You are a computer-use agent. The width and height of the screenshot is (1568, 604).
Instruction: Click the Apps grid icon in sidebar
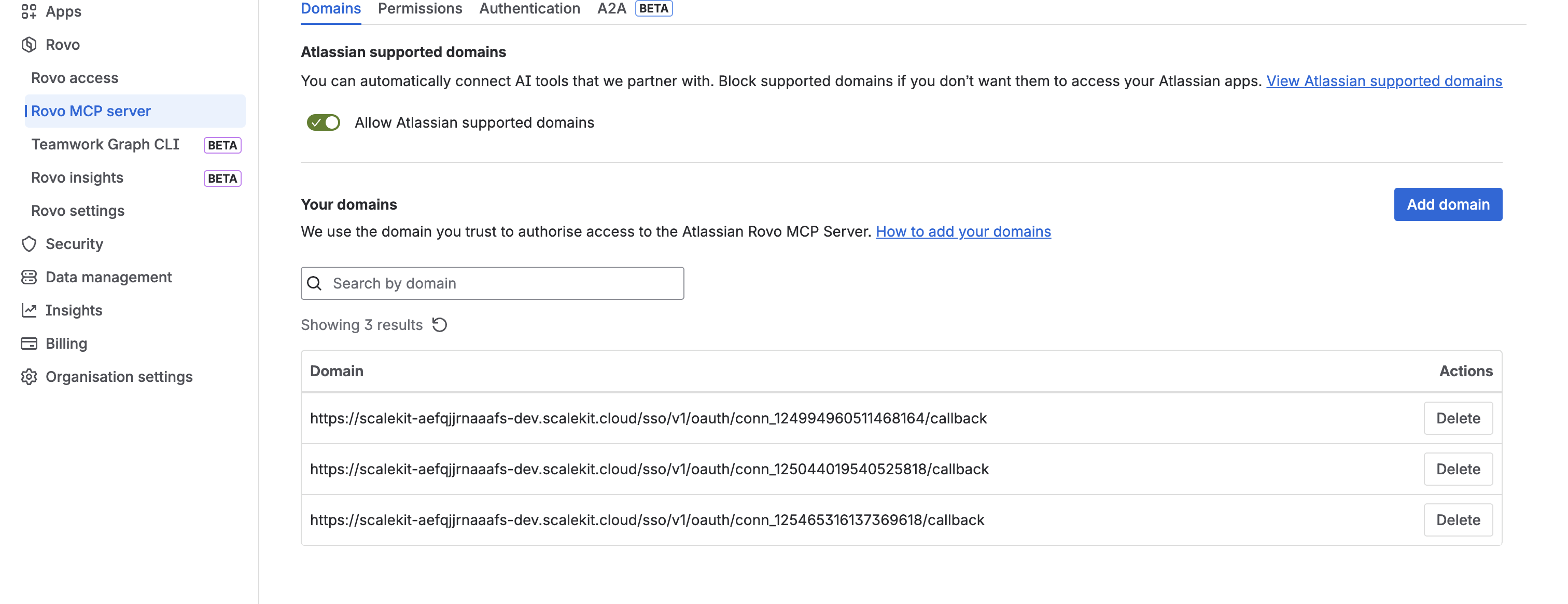(x=29, y=11)
